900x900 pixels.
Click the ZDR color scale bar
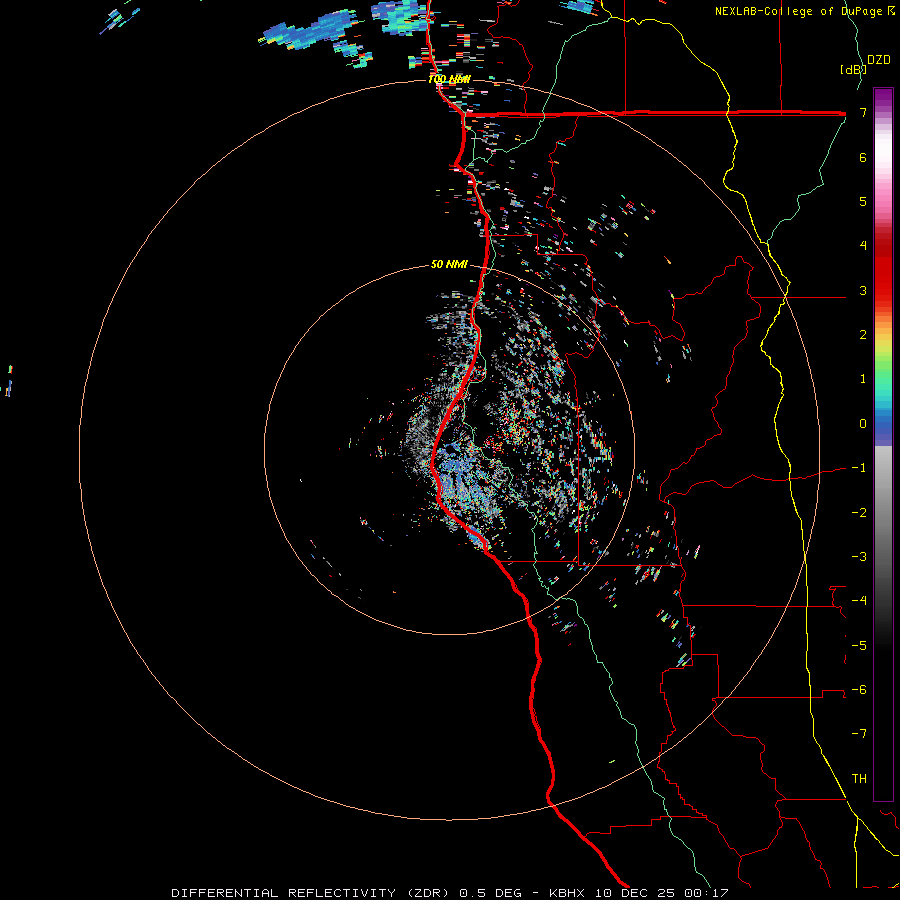[x=883, y=444]
